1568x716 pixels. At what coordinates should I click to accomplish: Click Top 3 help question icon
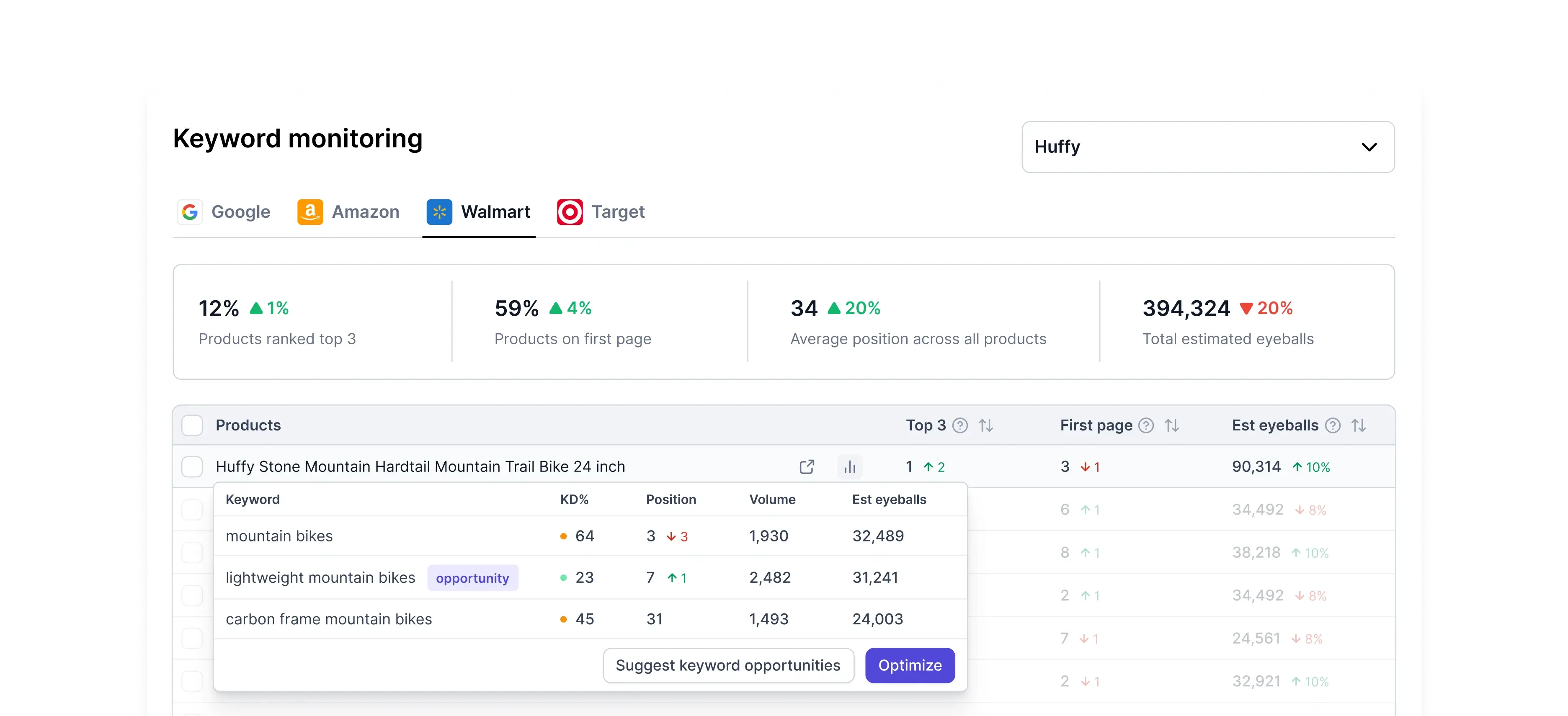960,425
